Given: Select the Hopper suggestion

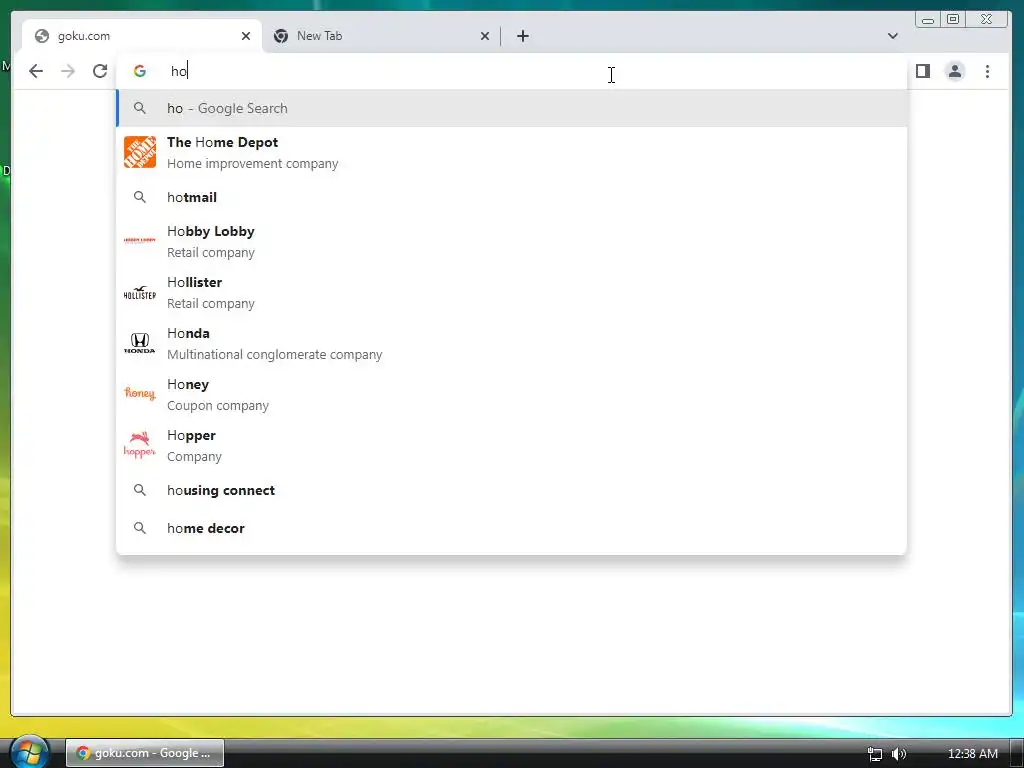Looking at the screenshot, I should click(x=512, y=445).
